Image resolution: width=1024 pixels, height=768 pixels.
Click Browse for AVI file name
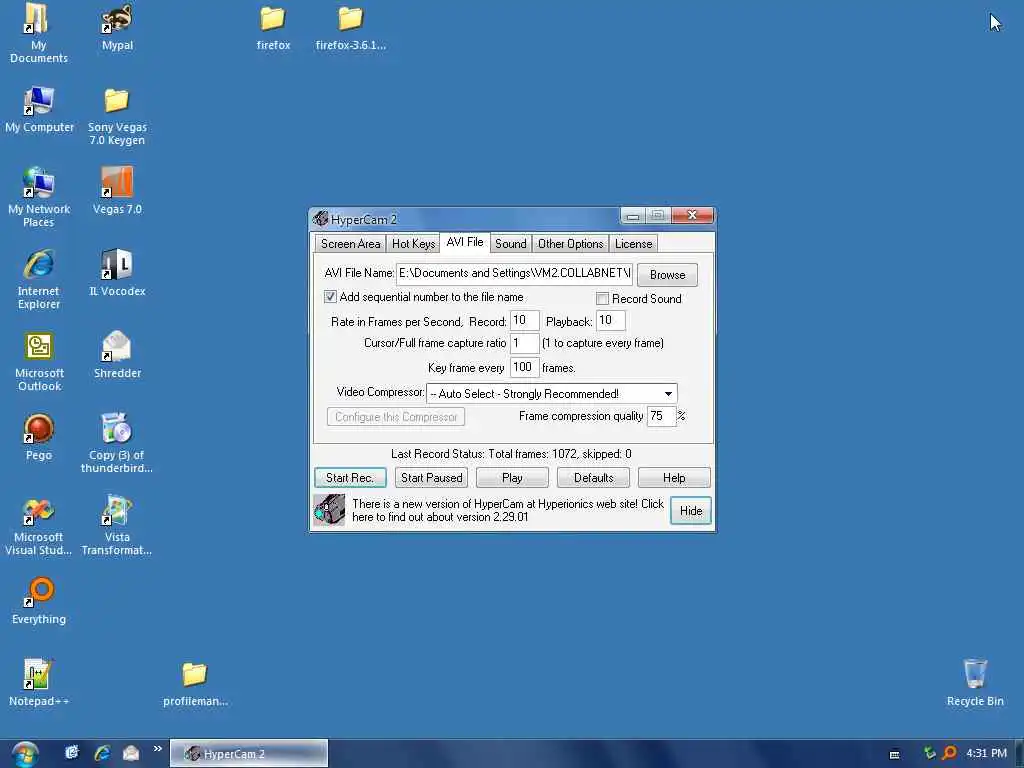pos(667,275)
